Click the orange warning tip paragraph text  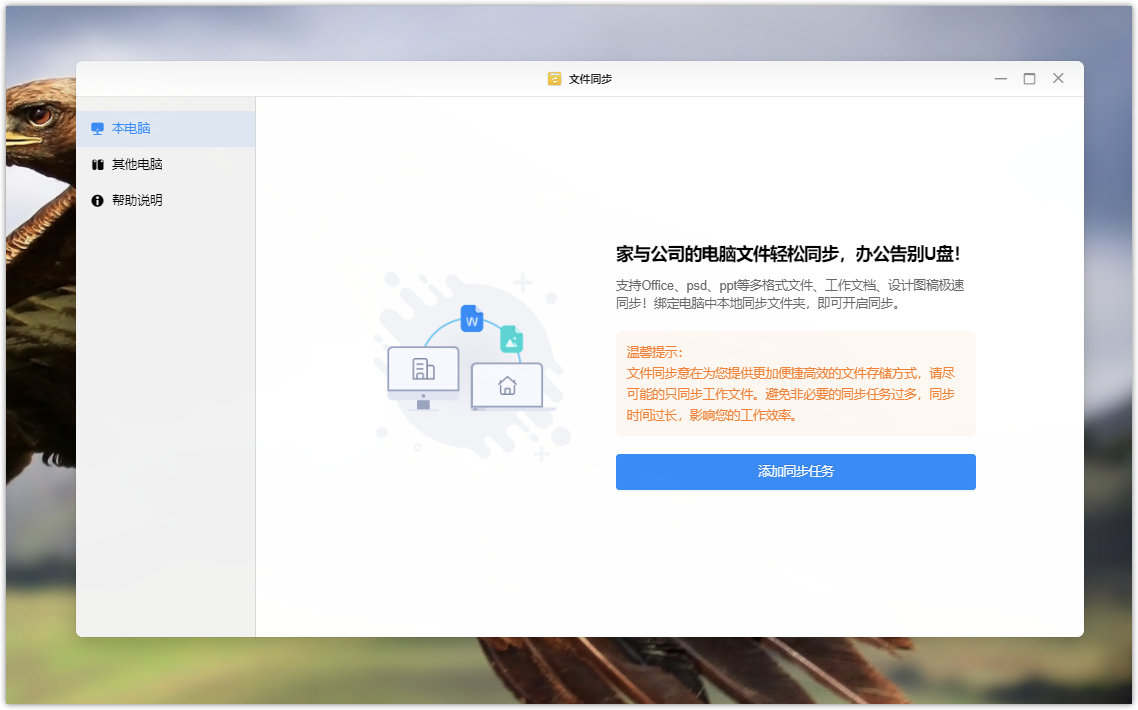pos(790,394)
